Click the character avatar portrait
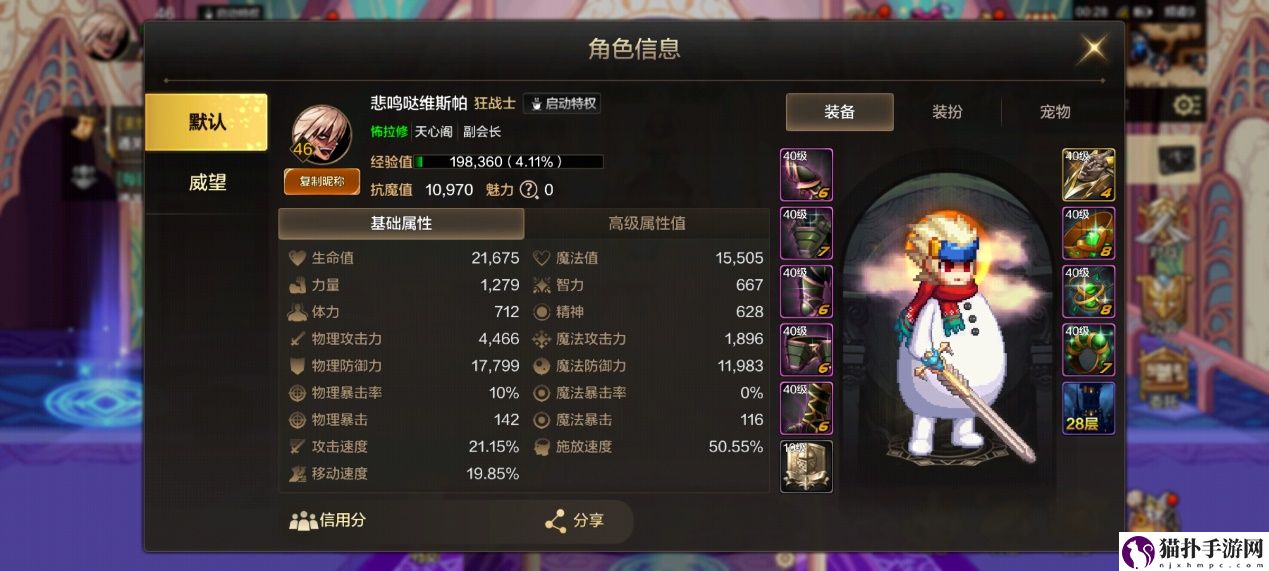The height and width of the screenshot is (571, 1269). click(321, 134)
